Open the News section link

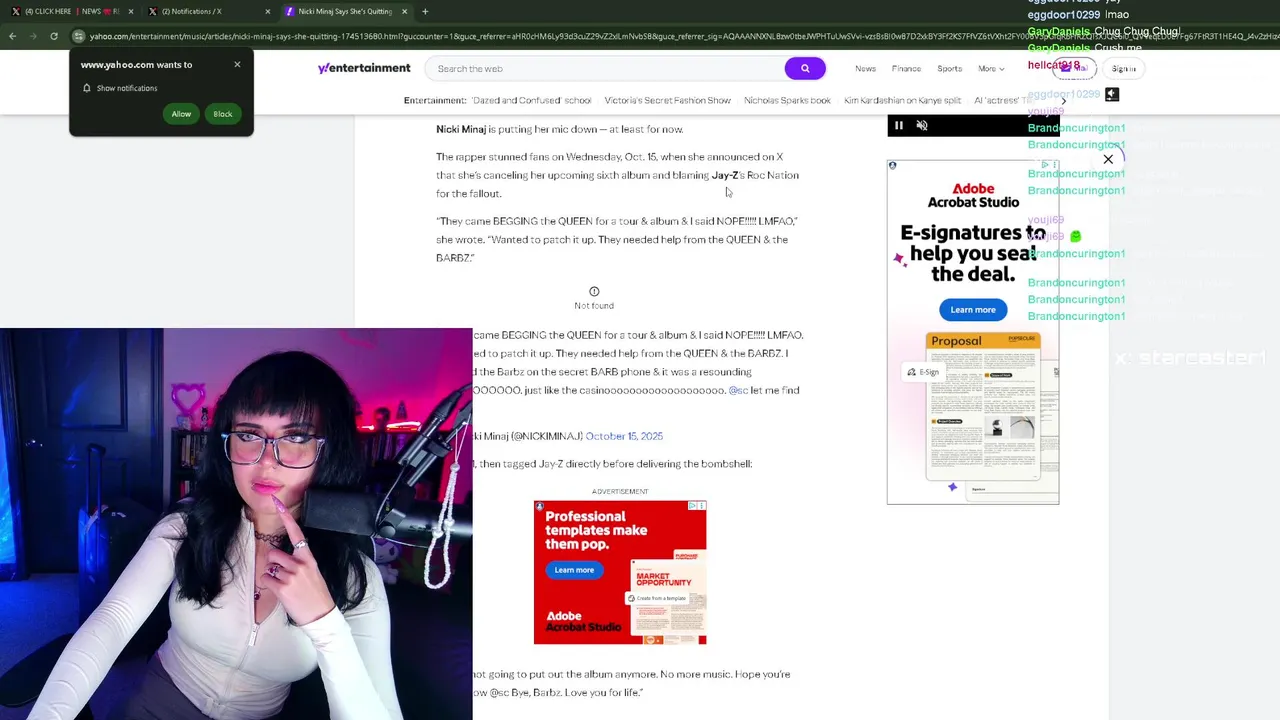[x=865, y=68]
